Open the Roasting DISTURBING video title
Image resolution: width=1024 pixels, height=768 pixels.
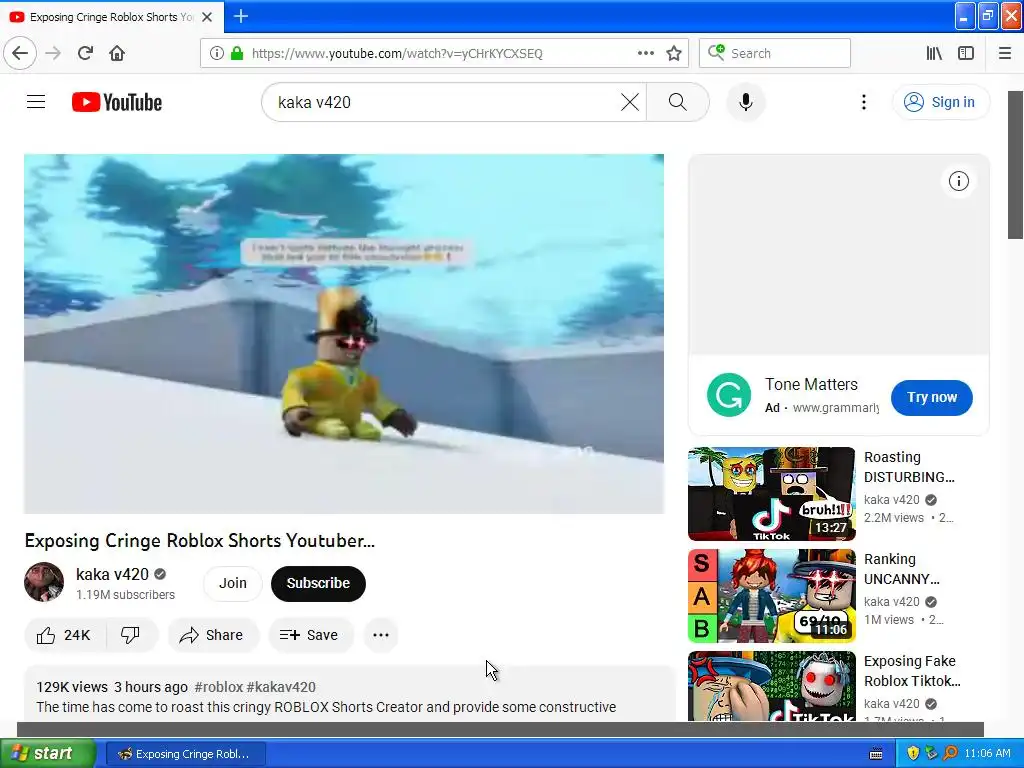909,467
